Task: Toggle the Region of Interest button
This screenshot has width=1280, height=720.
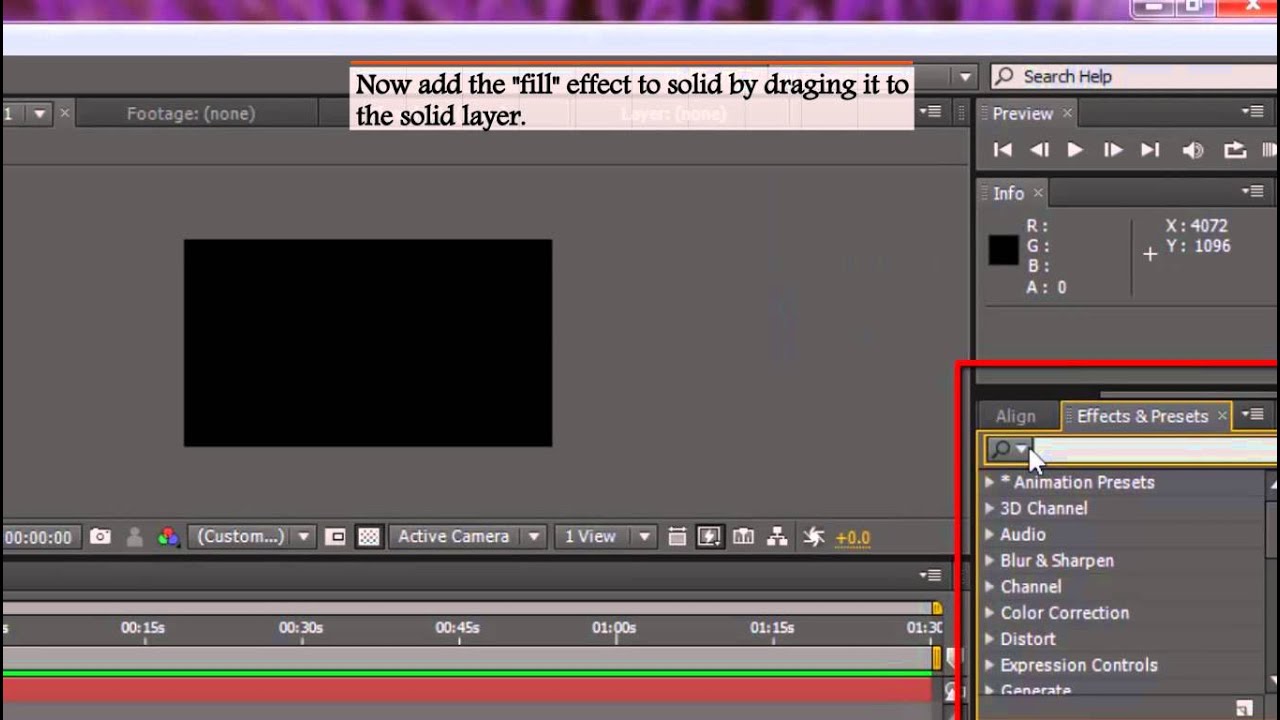Action: pos(336,537)
